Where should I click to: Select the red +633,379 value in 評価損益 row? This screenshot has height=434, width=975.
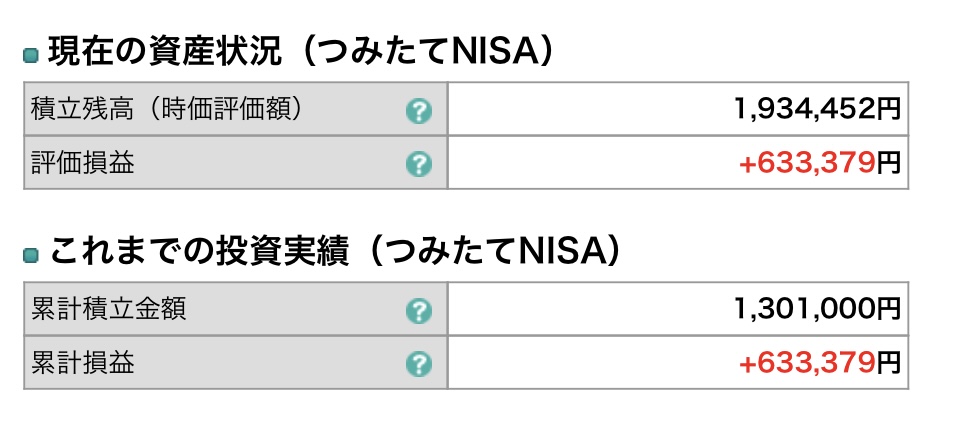[x=807, y=164]
